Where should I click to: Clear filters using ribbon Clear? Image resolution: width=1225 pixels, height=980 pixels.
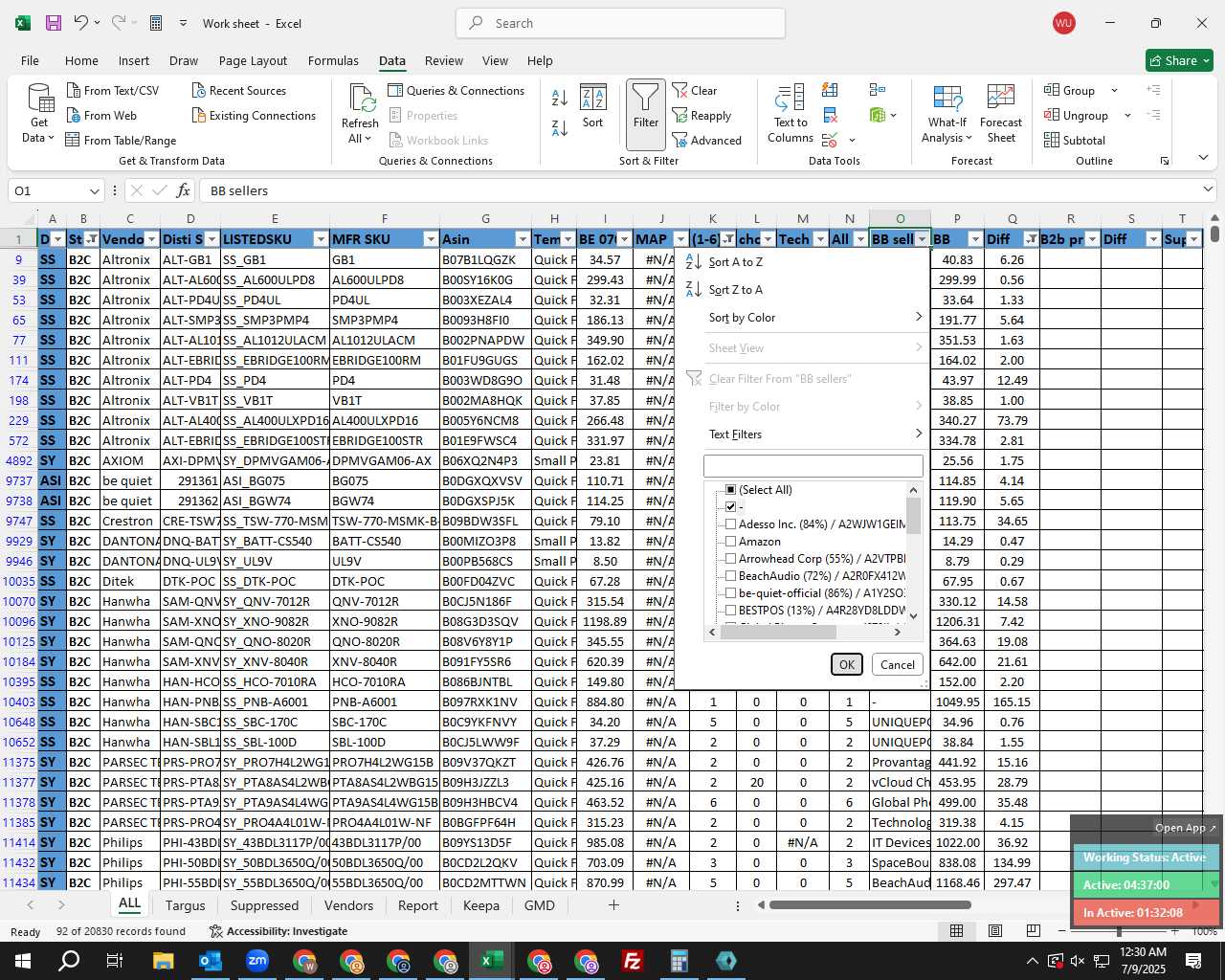point(696,91)
